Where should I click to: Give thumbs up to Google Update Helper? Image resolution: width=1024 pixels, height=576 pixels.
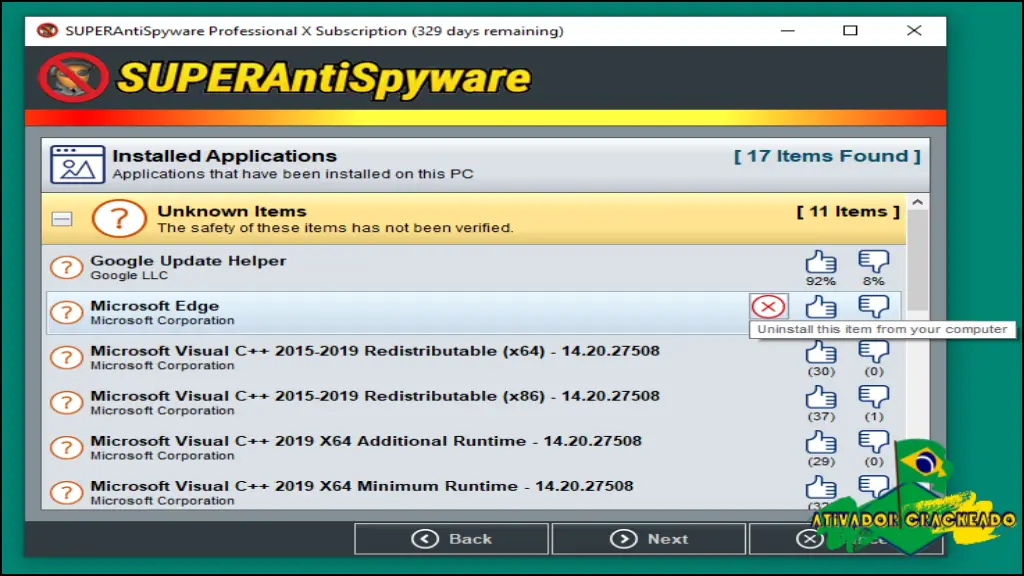click(821, 262)
